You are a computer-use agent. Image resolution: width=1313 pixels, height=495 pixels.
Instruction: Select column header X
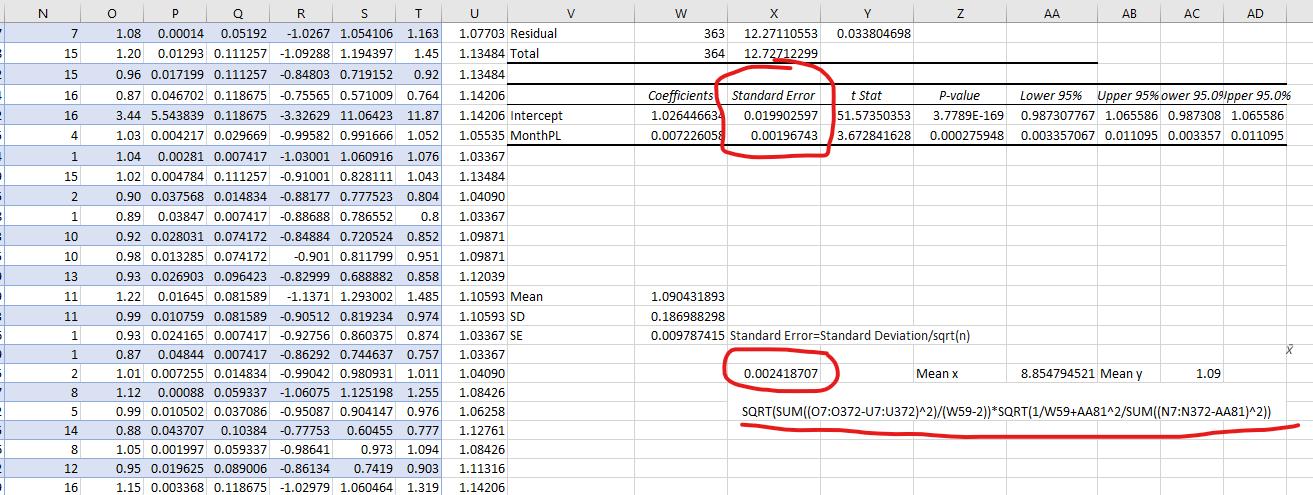774,12
